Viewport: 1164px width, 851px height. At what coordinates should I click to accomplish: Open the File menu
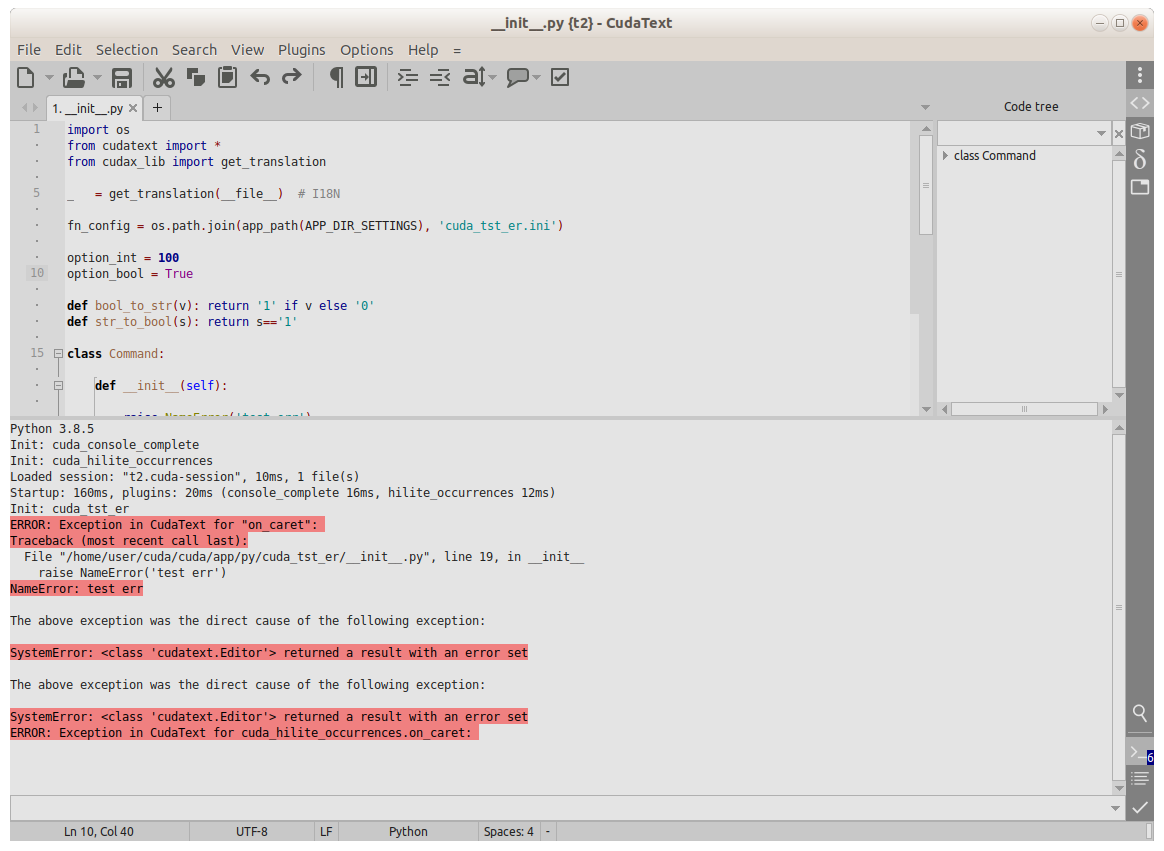click(x=29, y=50)
